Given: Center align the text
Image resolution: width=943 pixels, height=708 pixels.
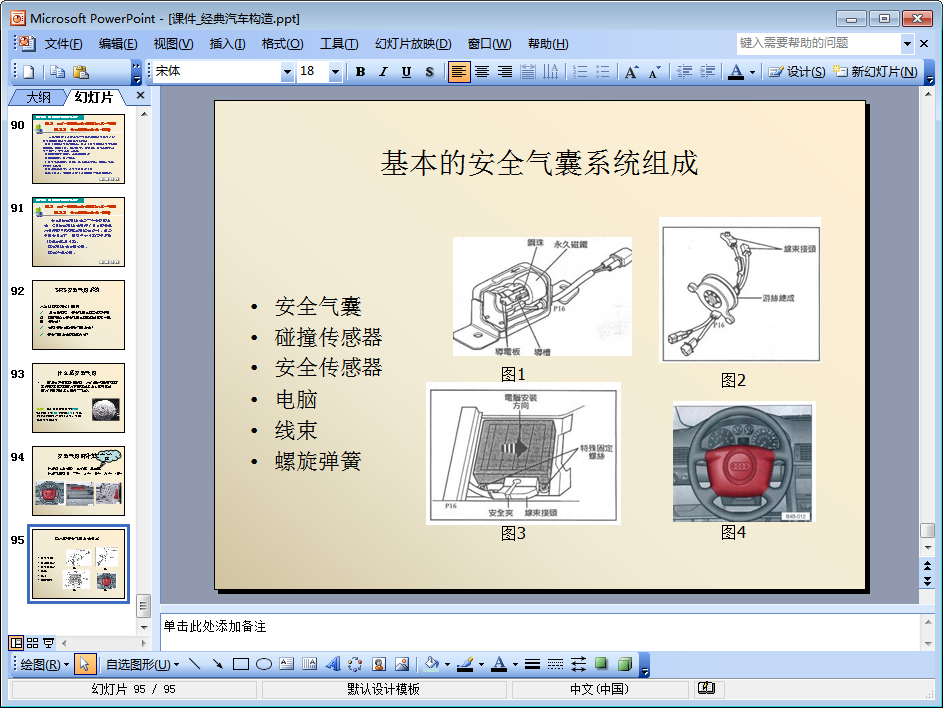Looking at the screenshot, I should [x=482, y=72].
